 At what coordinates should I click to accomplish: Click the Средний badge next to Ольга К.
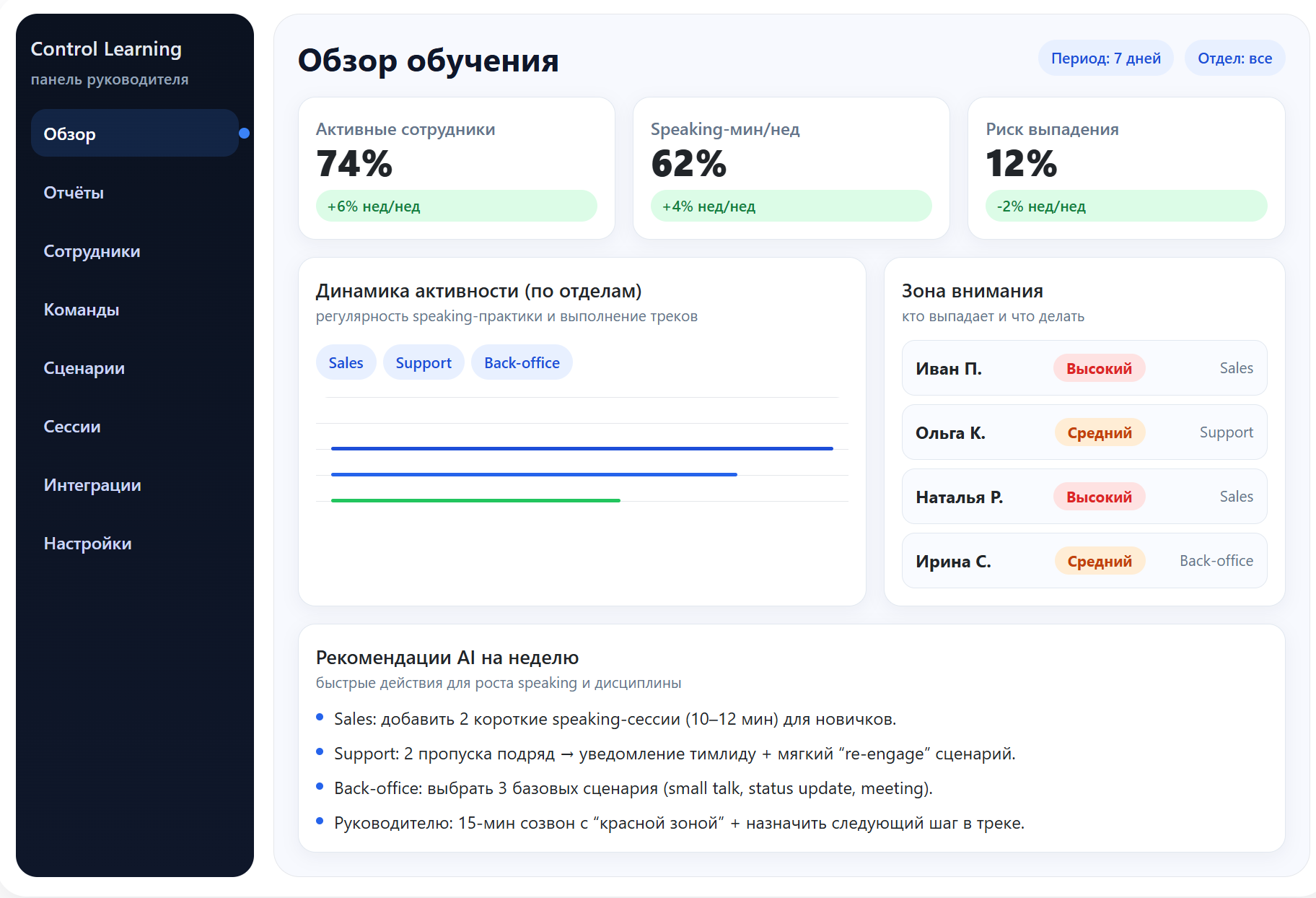(x=1099, y=432)
